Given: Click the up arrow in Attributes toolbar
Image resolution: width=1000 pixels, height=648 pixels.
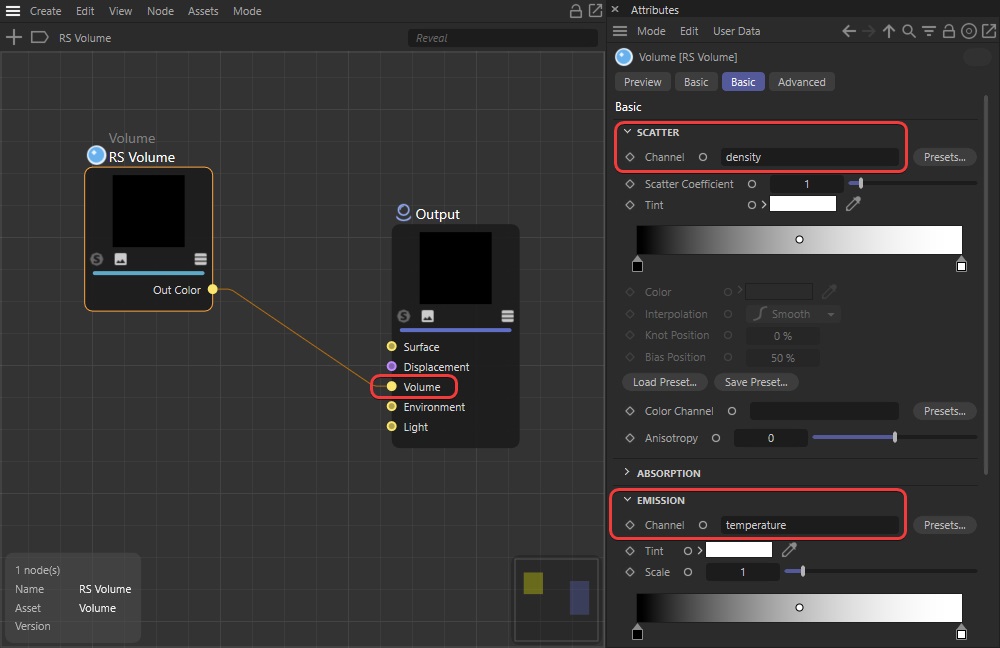Looking at the screenshot, I should click(889, 32).
